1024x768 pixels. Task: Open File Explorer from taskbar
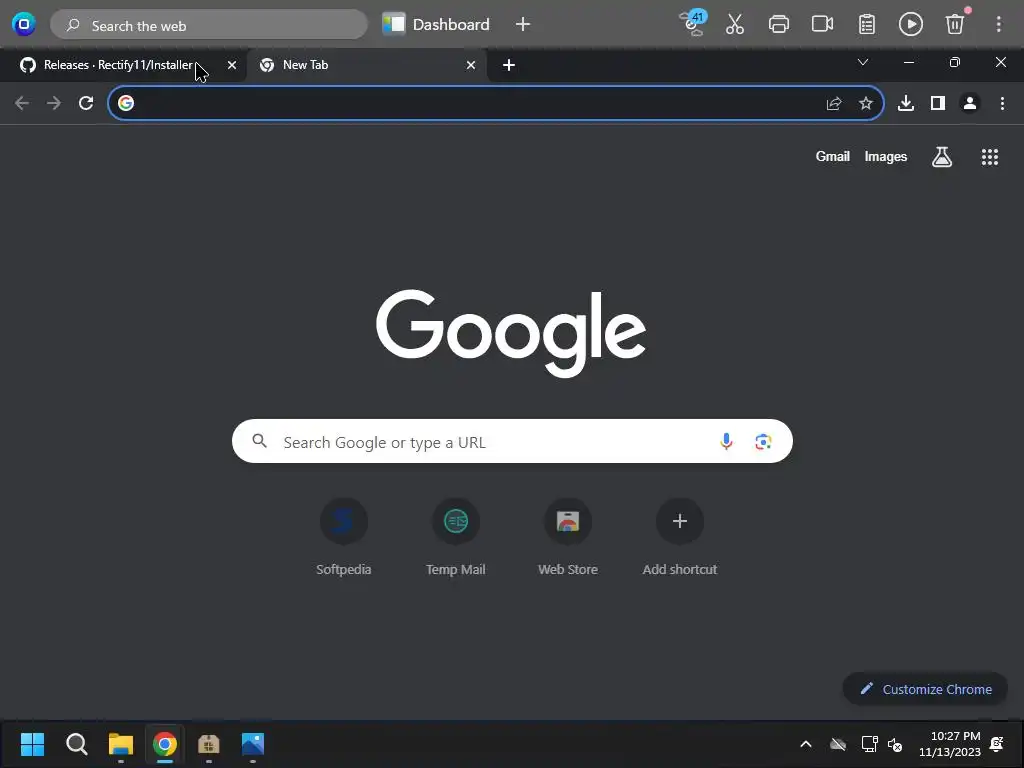pyautogui.click(x=120, y=744)
